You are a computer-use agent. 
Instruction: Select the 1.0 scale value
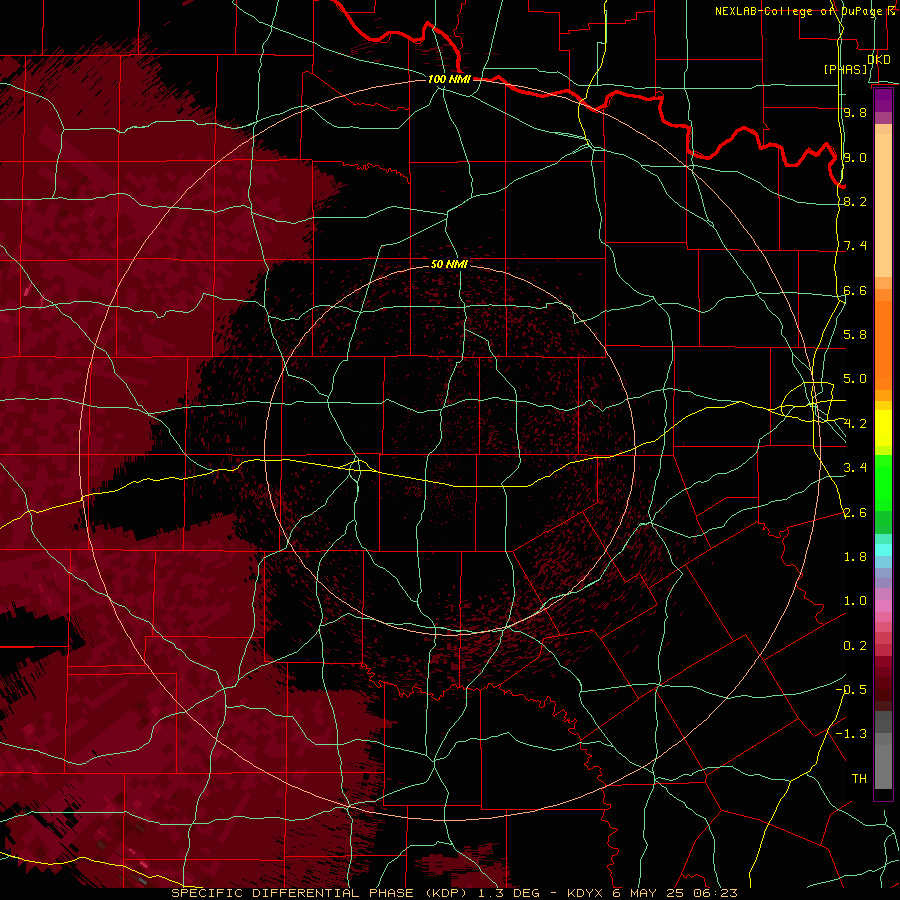855,601
